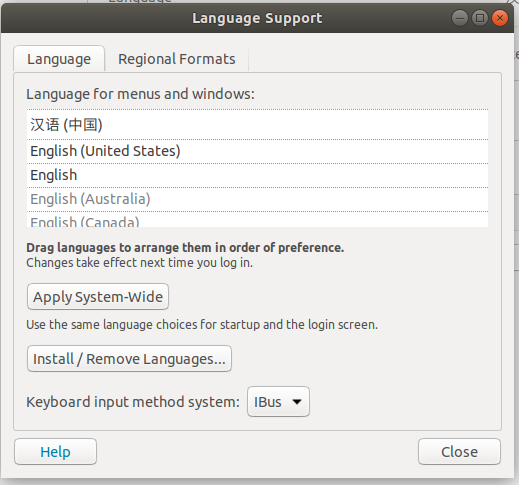Click the Close button at the bottom
519x485 pixels.
(x=459, y=452)
